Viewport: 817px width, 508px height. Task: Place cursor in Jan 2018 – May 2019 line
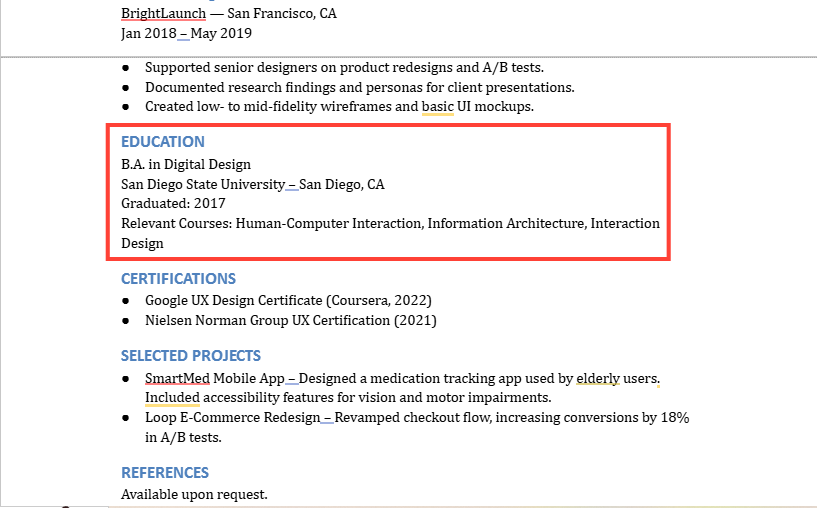coord(186,33)
